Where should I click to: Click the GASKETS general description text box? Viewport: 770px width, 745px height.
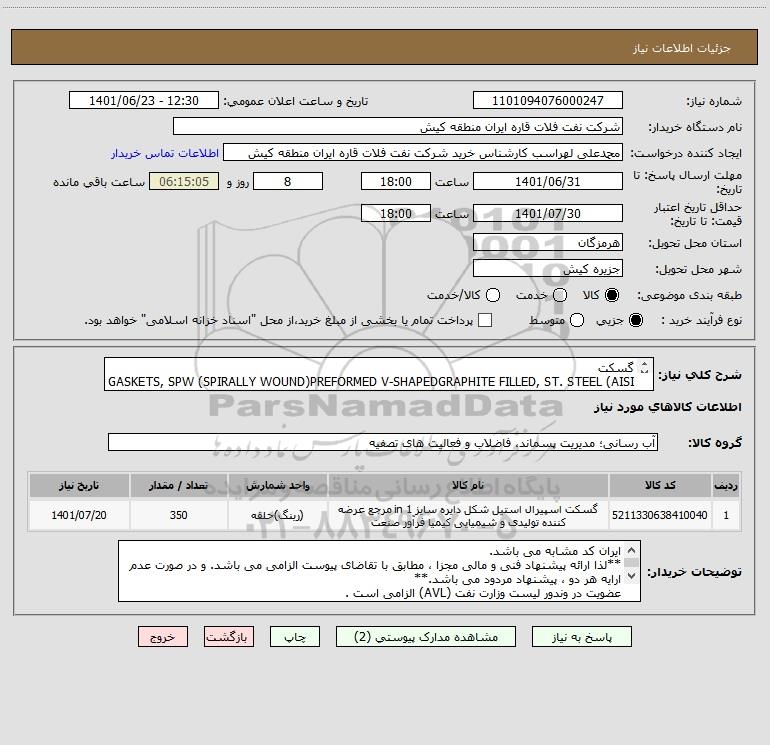tap(379, 374)
